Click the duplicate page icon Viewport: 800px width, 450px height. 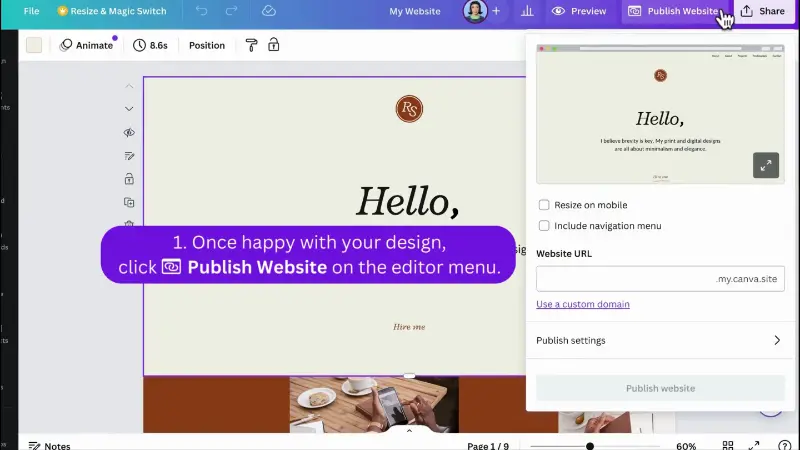click(x=129, y=202)
